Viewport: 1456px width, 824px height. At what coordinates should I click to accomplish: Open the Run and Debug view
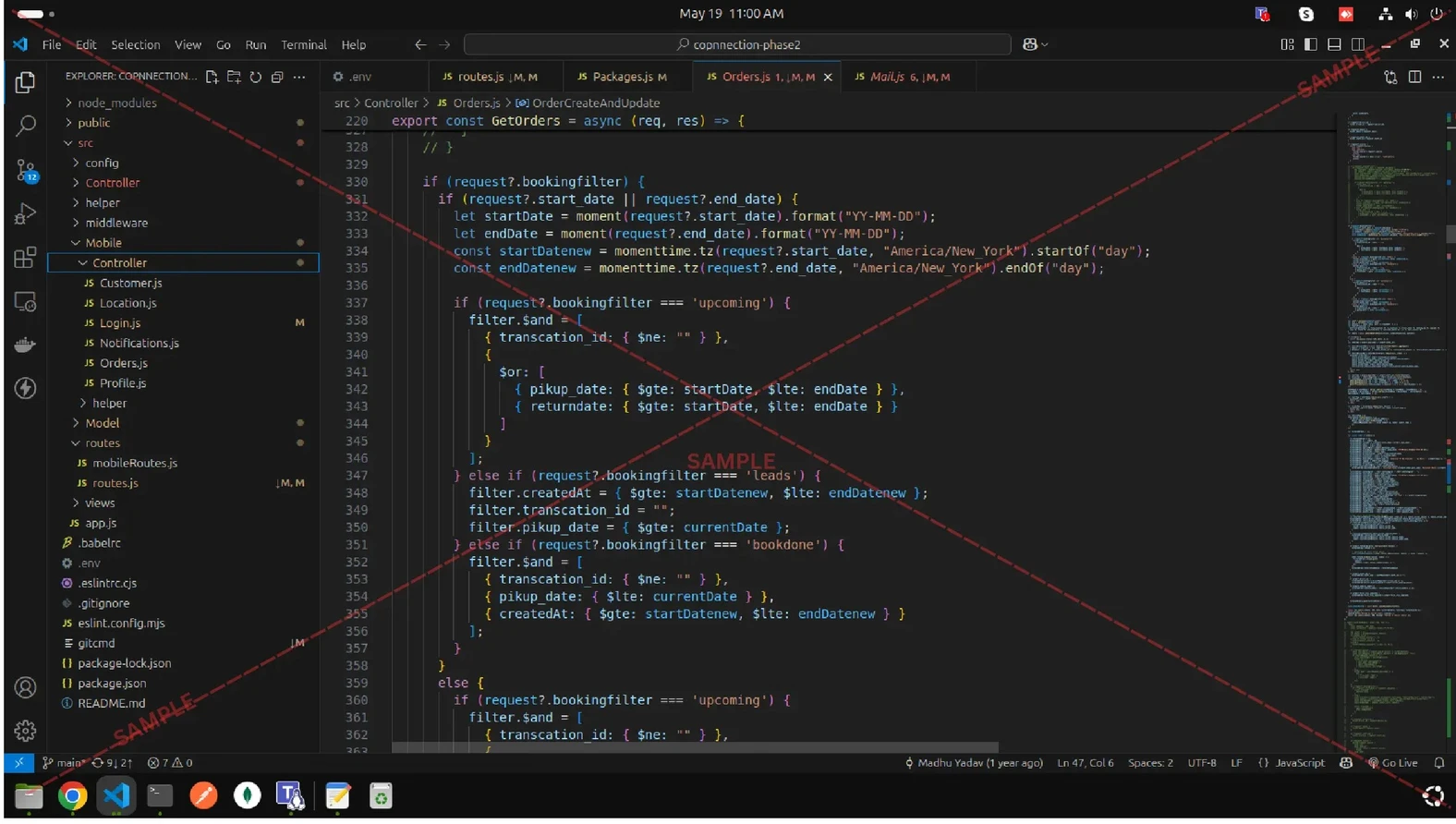(26, 213)
